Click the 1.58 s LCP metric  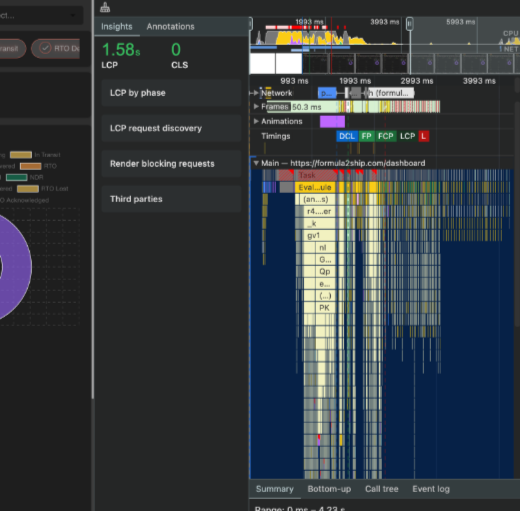point(121,50)
